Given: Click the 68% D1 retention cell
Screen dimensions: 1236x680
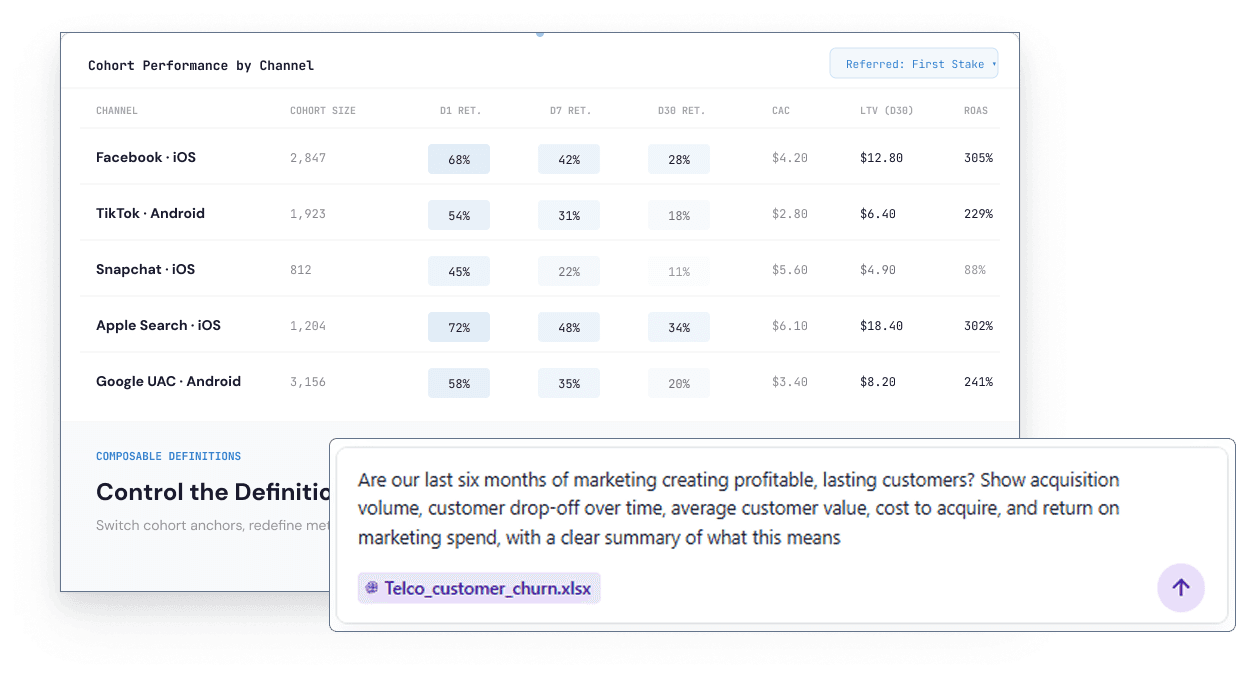Looking at the screenshot, I should (459, 159).
